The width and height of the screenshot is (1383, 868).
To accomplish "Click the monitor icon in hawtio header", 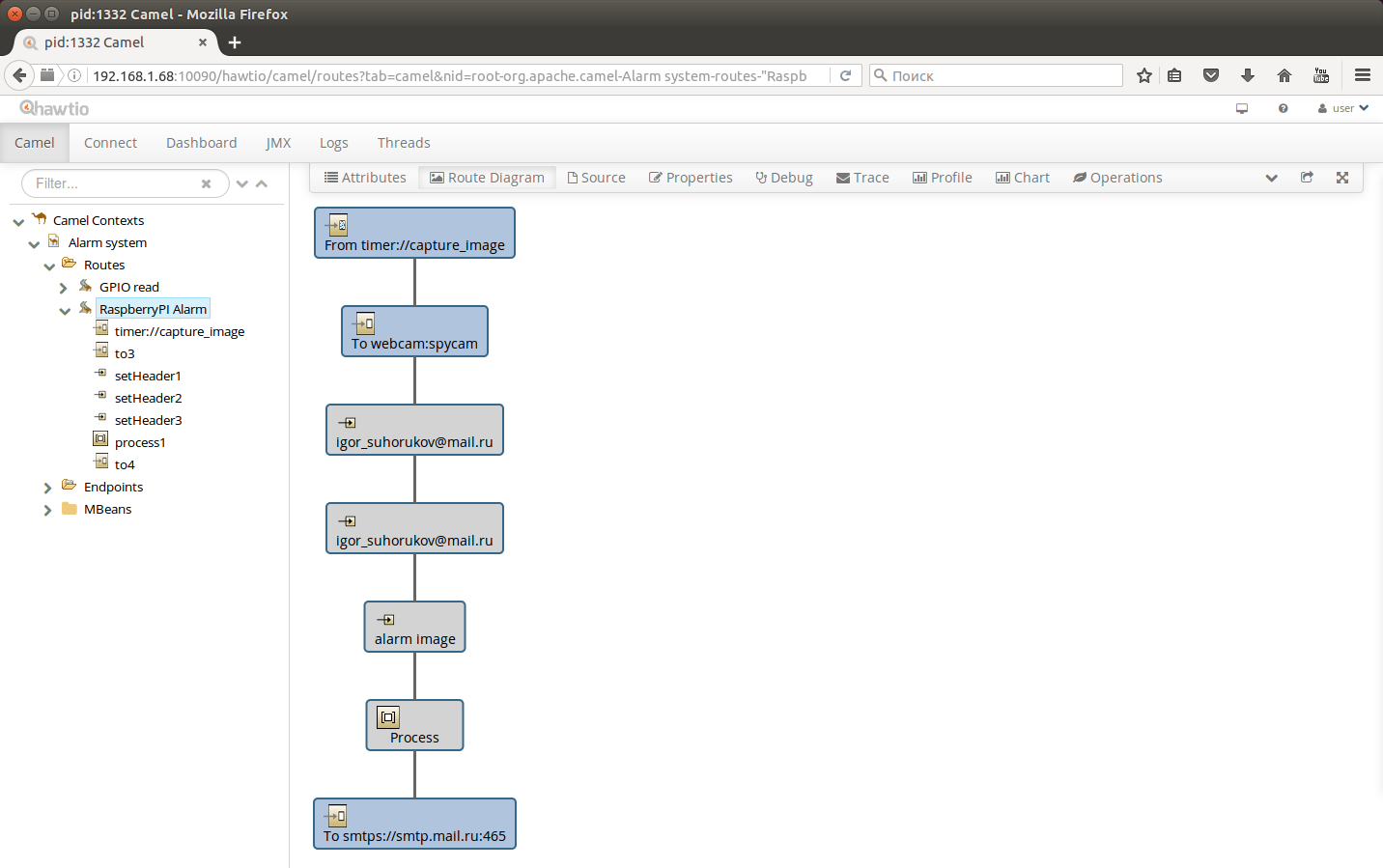I will (x=1242, y=108).
